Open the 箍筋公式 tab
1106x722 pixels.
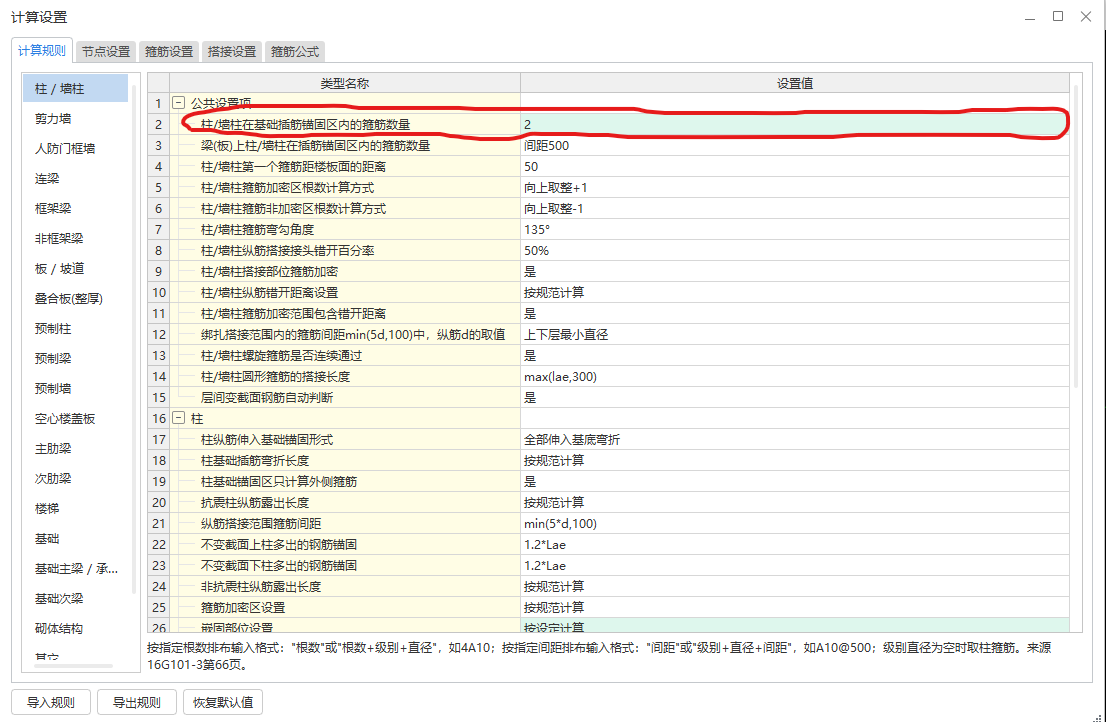pyautogui.click(x=295, y=51)
